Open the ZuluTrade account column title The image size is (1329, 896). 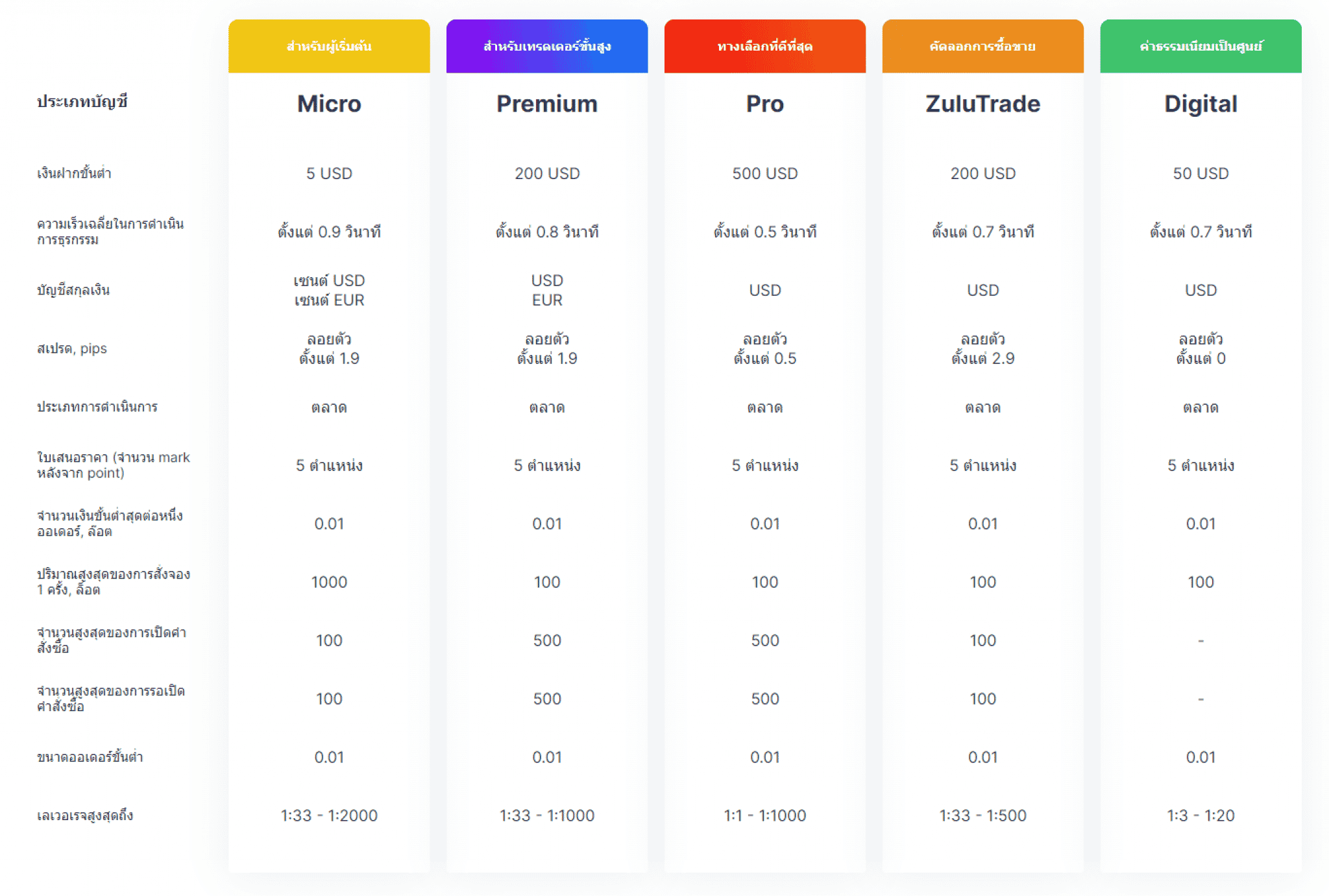(x=982, y=104)
